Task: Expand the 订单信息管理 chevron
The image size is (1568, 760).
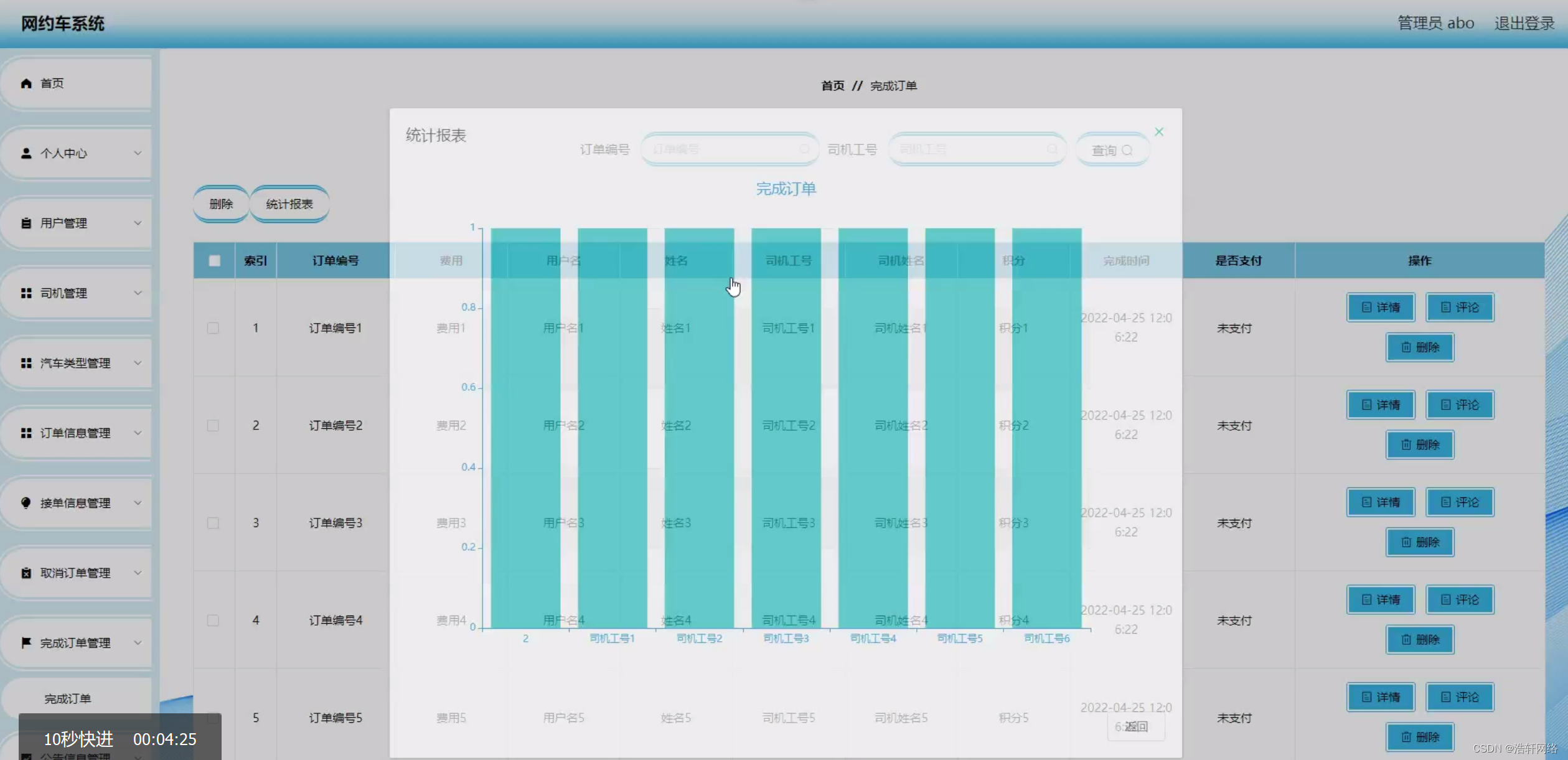Action: [138, 433]
